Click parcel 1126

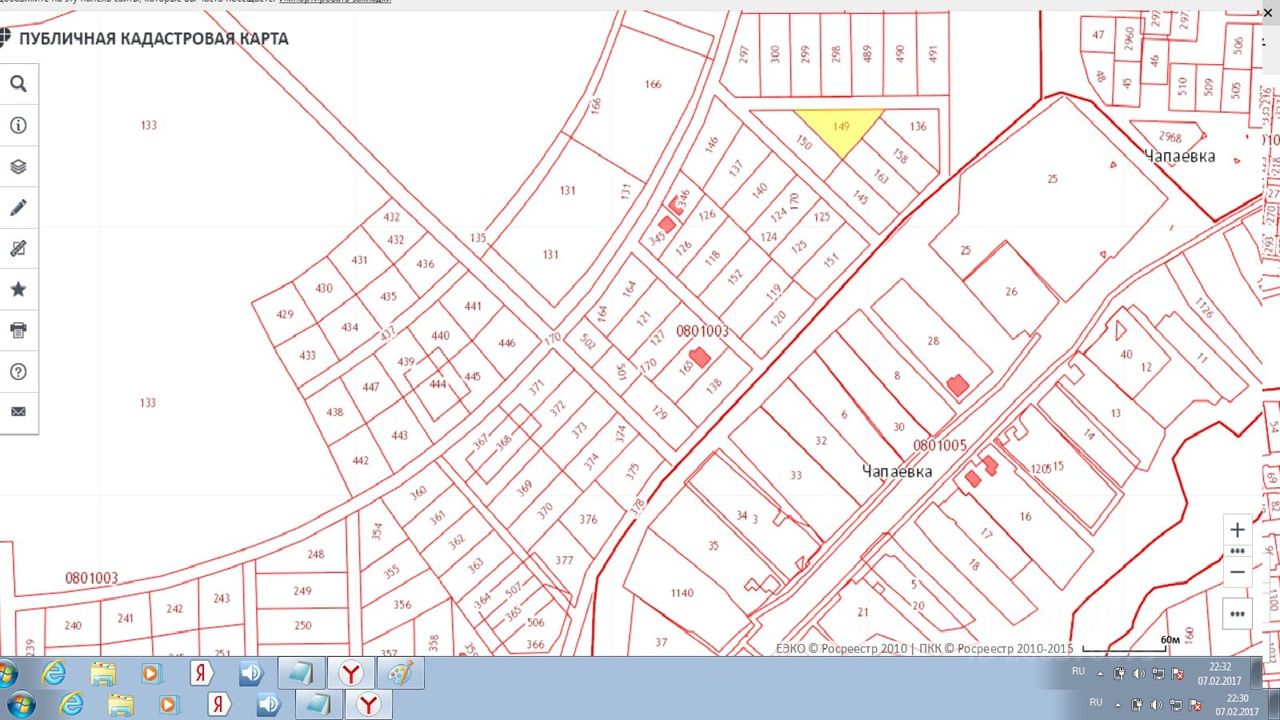1203,309
